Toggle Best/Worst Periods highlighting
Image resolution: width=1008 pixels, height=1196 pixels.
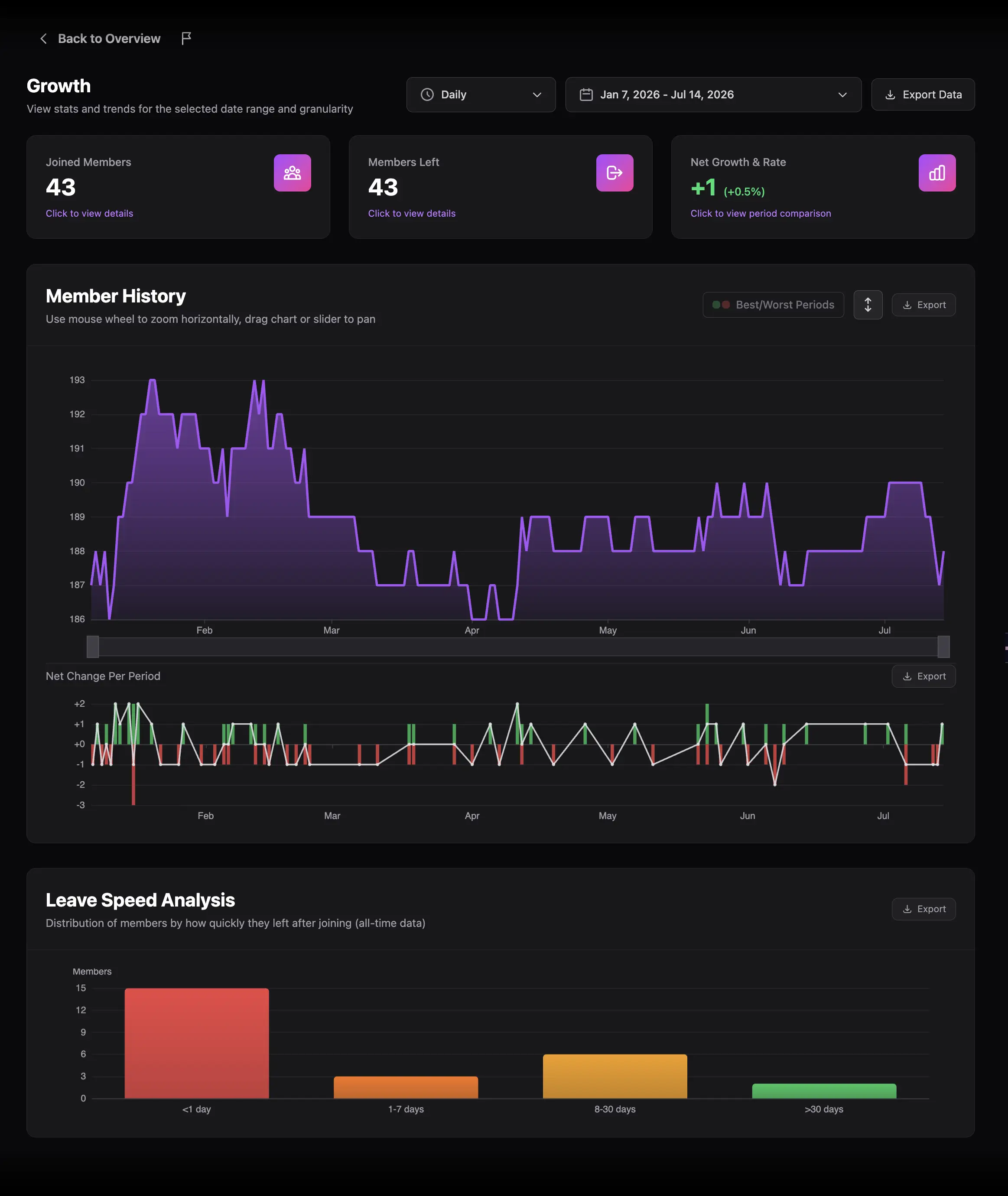click(773, 305)
